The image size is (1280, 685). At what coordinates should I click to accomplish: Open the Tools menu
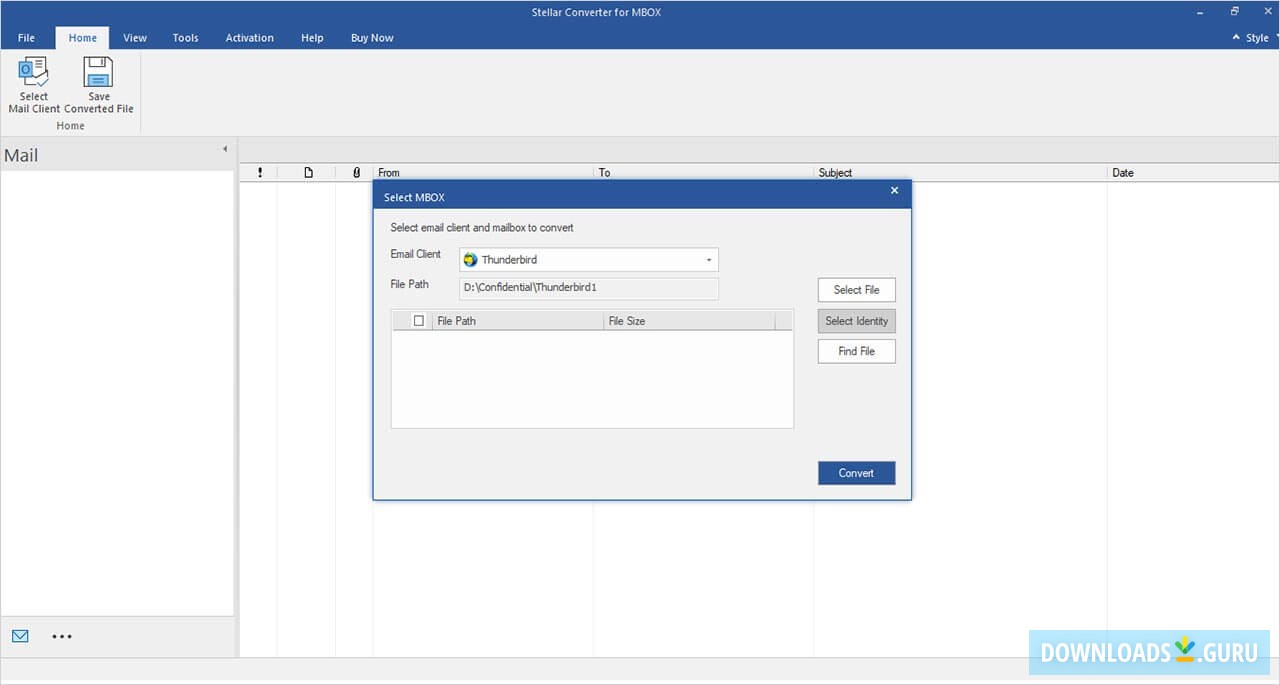184,37
